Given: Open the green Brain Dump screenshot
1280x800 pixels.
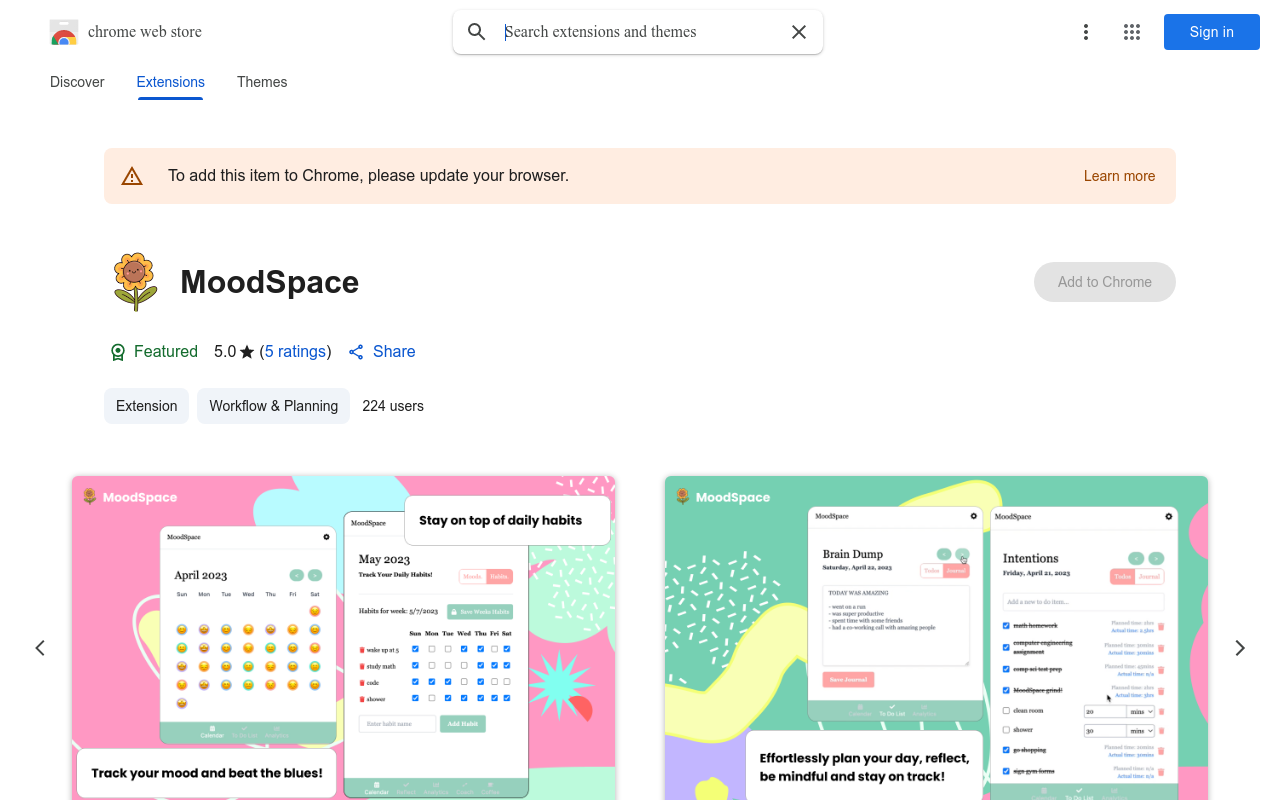Looking at the screenshot, I should click(x=936, y=638).
